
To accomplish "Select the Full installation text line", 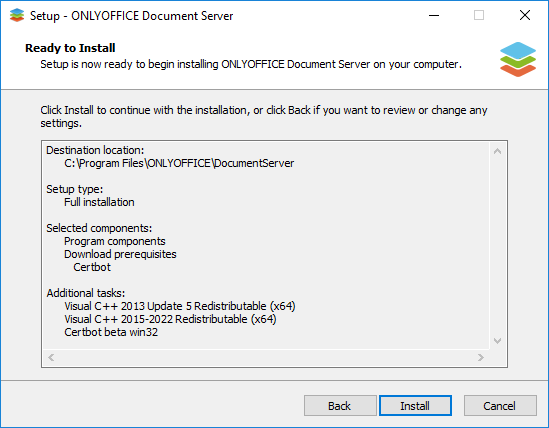I will pos(99,202).
